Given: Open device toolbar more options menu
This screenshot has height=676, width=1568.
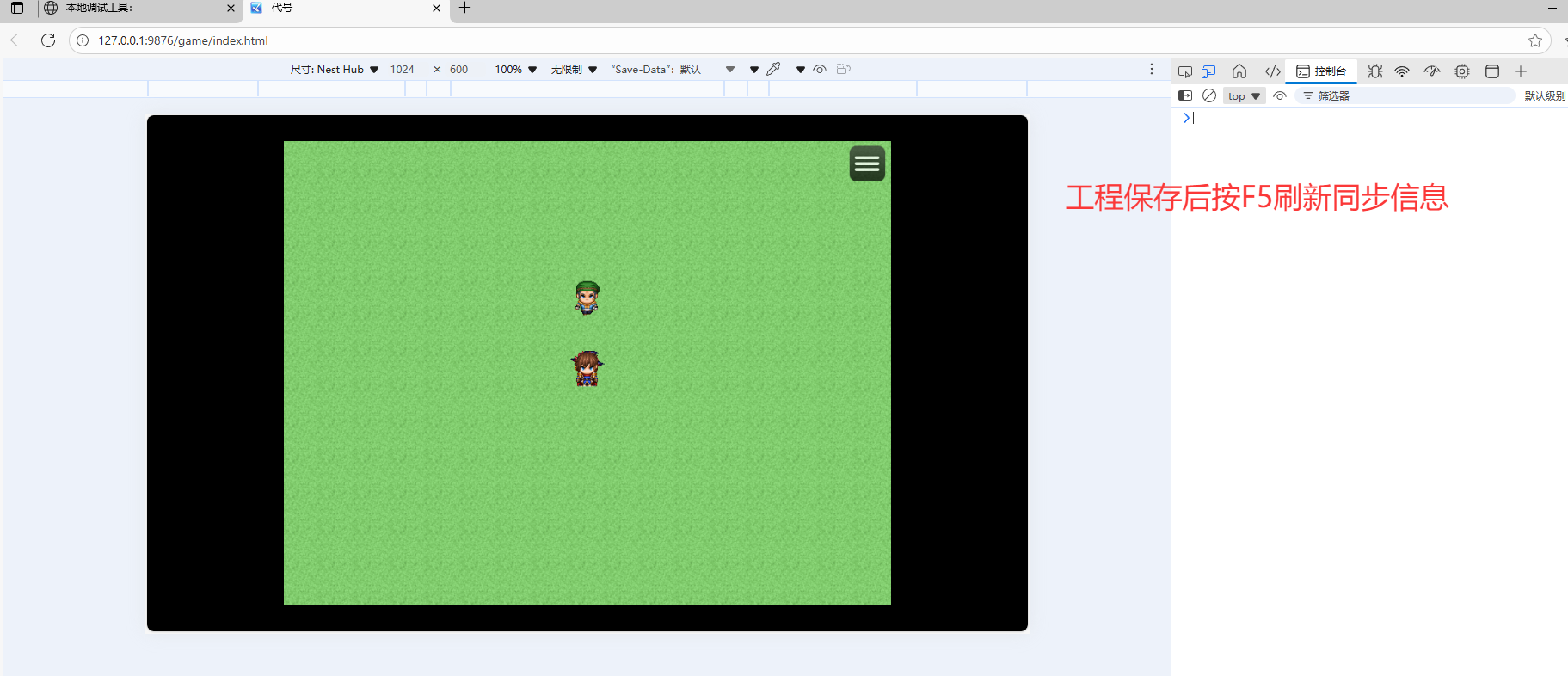Looking at the screenshot, I should coord(1152,69).
